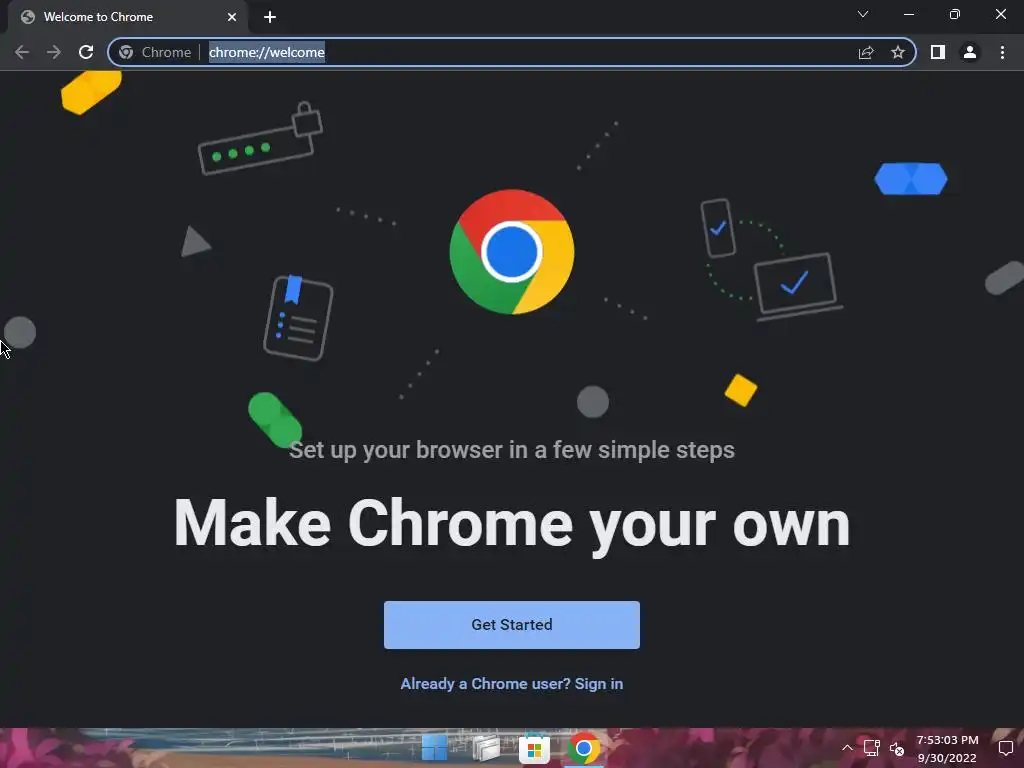The image size is (1024, 768).
Task: Expand the tab search chevron
Action: tap(863, 14)
